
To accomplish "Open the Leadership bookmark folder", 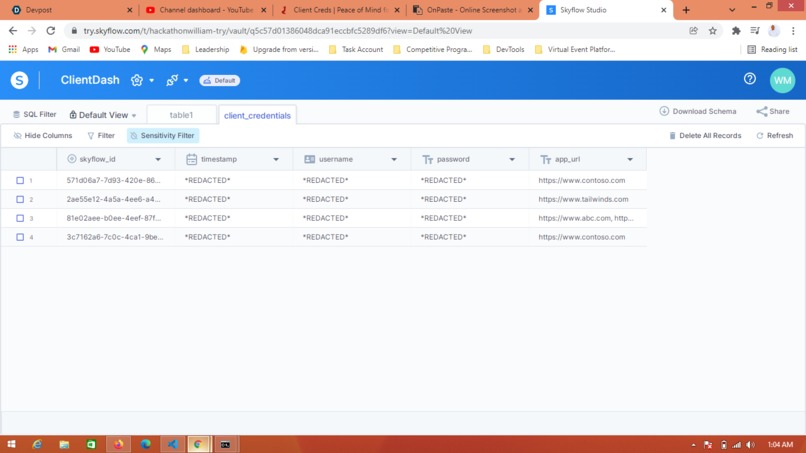I will [206, 49].
